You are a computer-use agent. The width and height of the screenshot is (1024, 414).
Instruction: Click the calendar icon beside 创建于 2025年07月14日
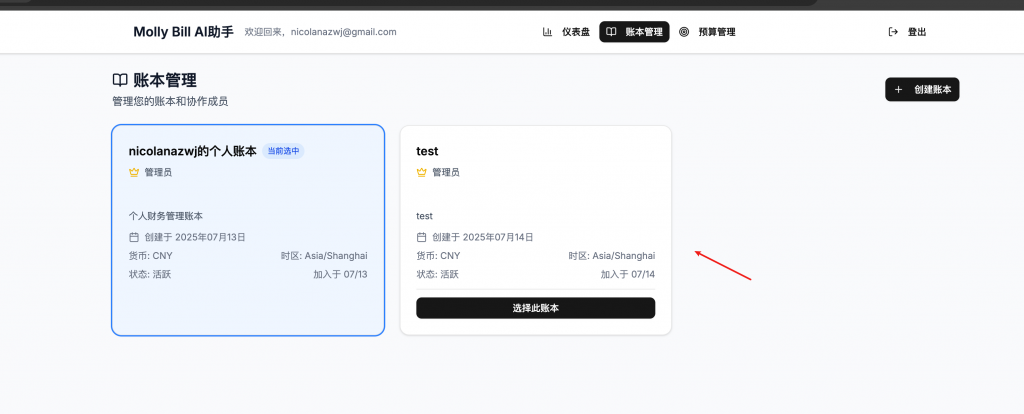(421, 237)
